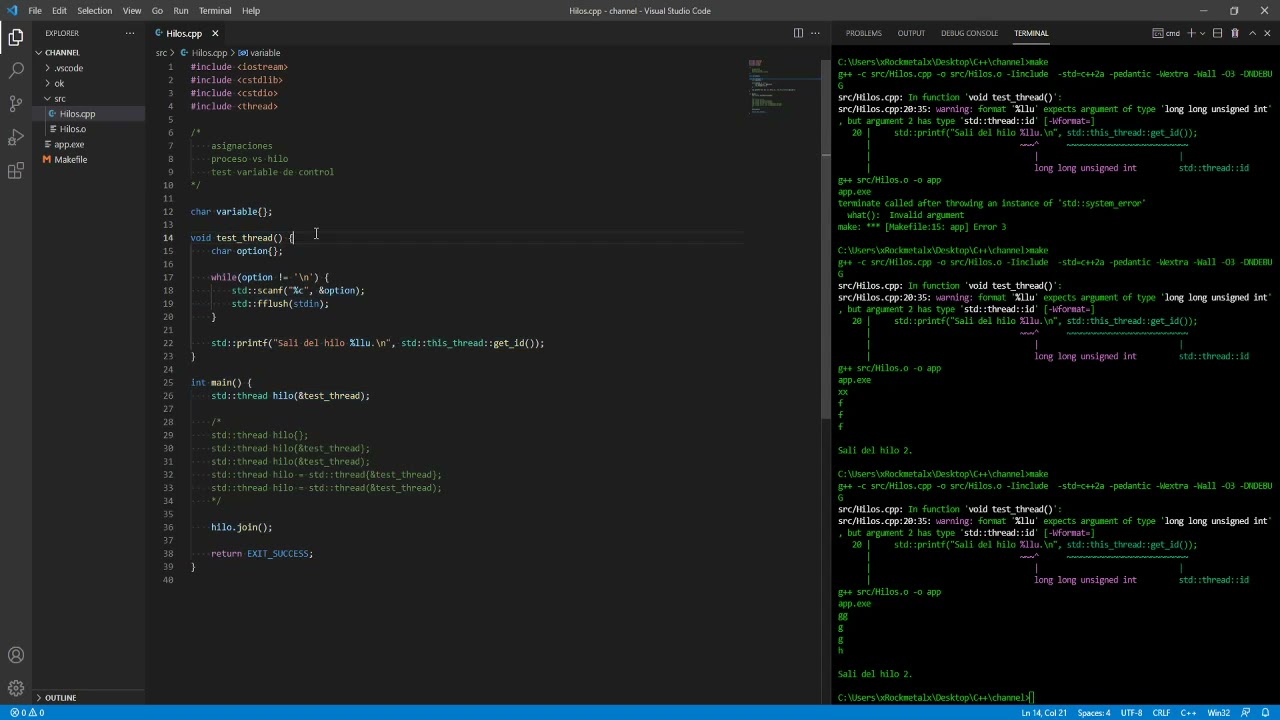This screenshot has height=720, width=1280.
Task: Change indentation via Spaces: 4
Action: coord(1094,713)
